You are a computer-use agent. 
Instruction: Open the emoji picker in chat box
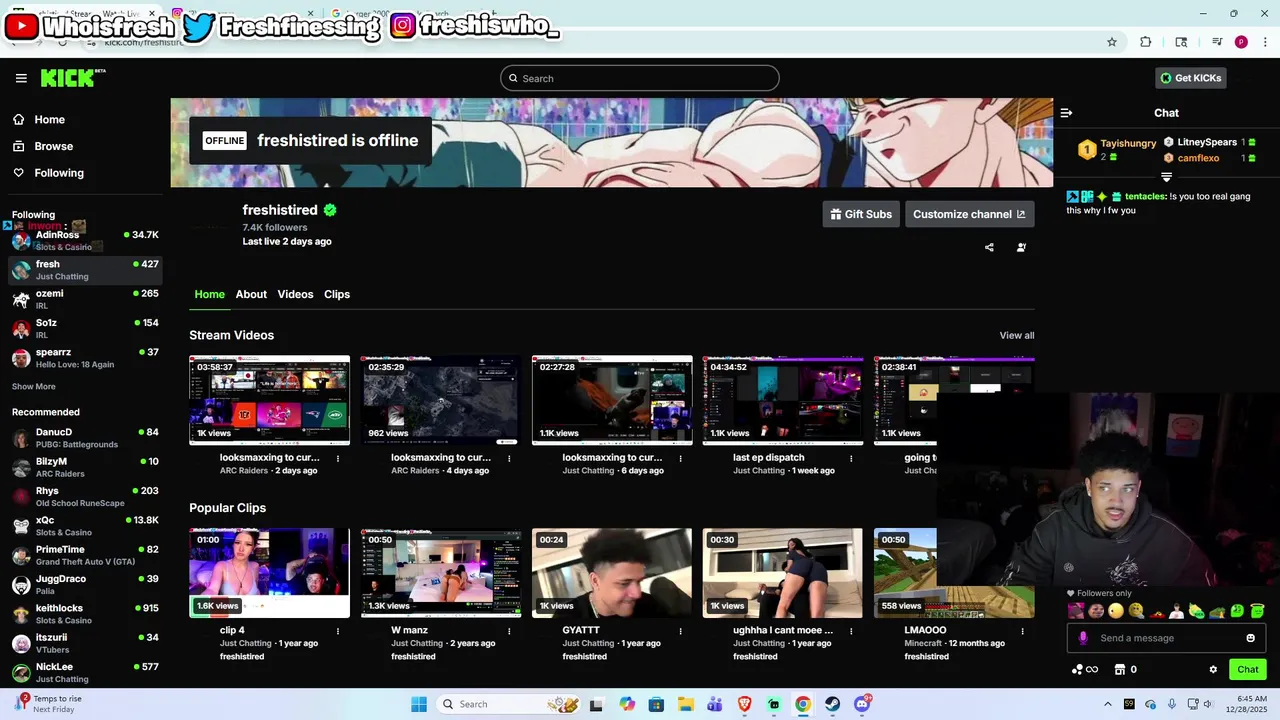pyautogui.click(x=1250, y=638)
